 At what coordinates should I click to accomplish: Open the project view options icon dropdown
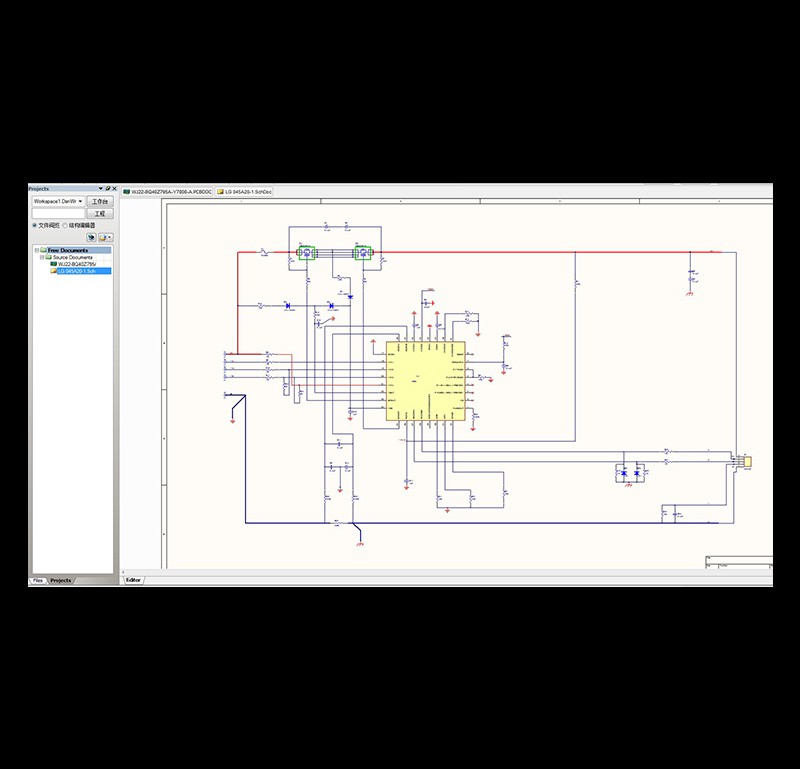click(106, 237)
